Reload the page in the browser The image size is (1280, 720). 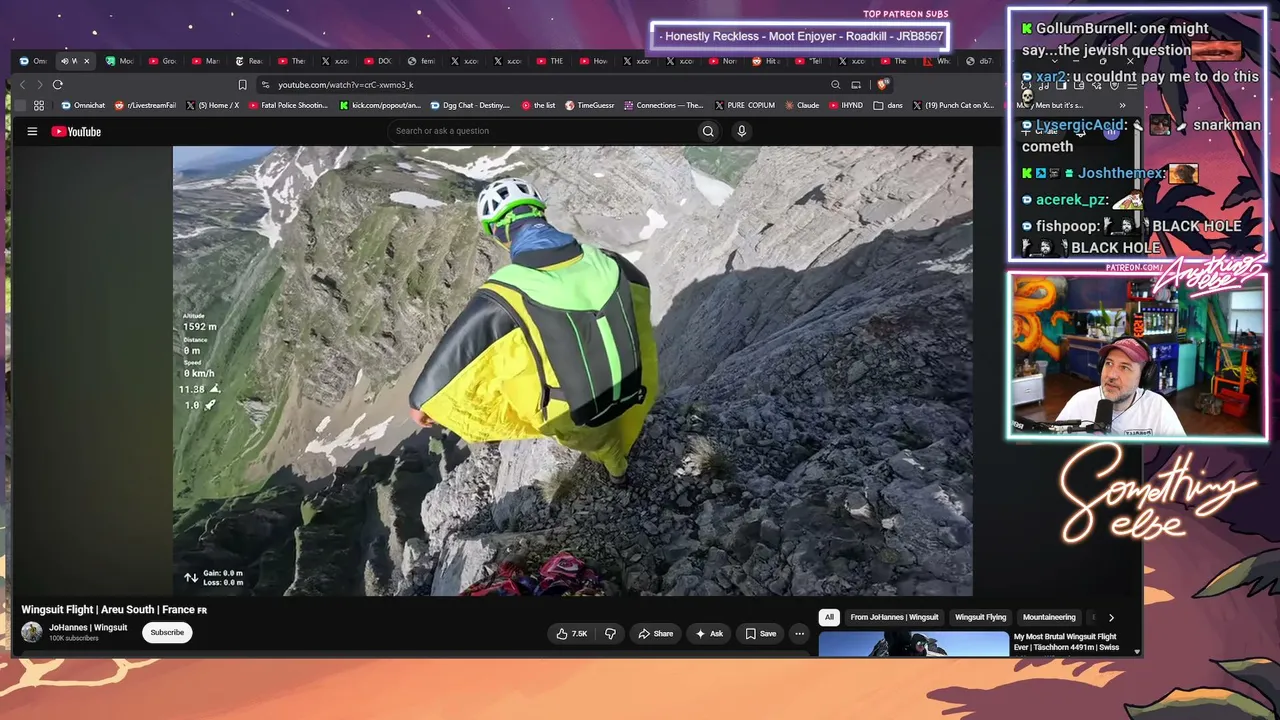click(x=58, y=85)
